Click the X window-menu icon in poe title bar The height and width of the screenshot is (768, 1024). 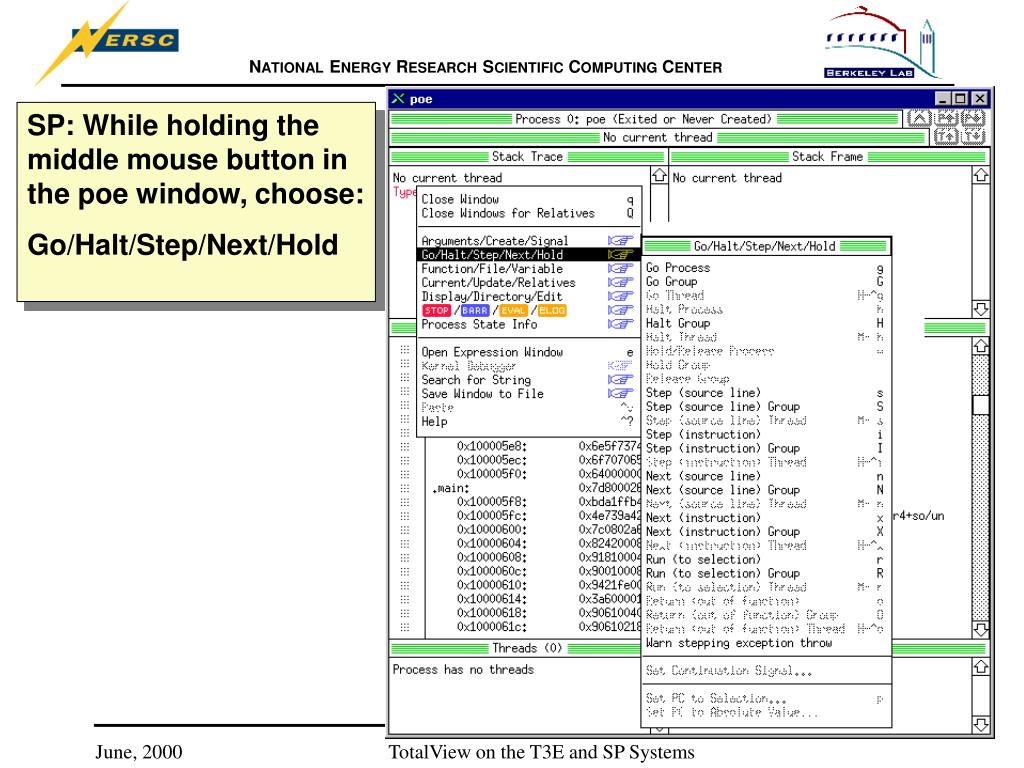[398, 99]
